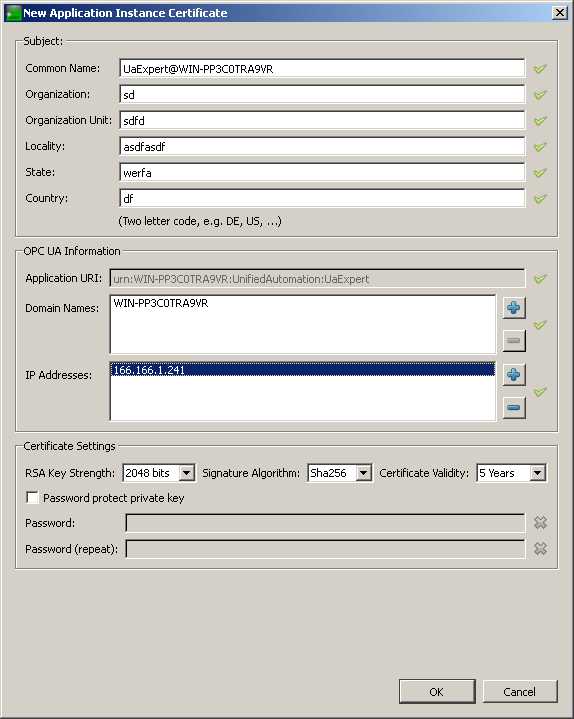
Task: Focus the Organization Unit input field
Action: click(322, 121)
